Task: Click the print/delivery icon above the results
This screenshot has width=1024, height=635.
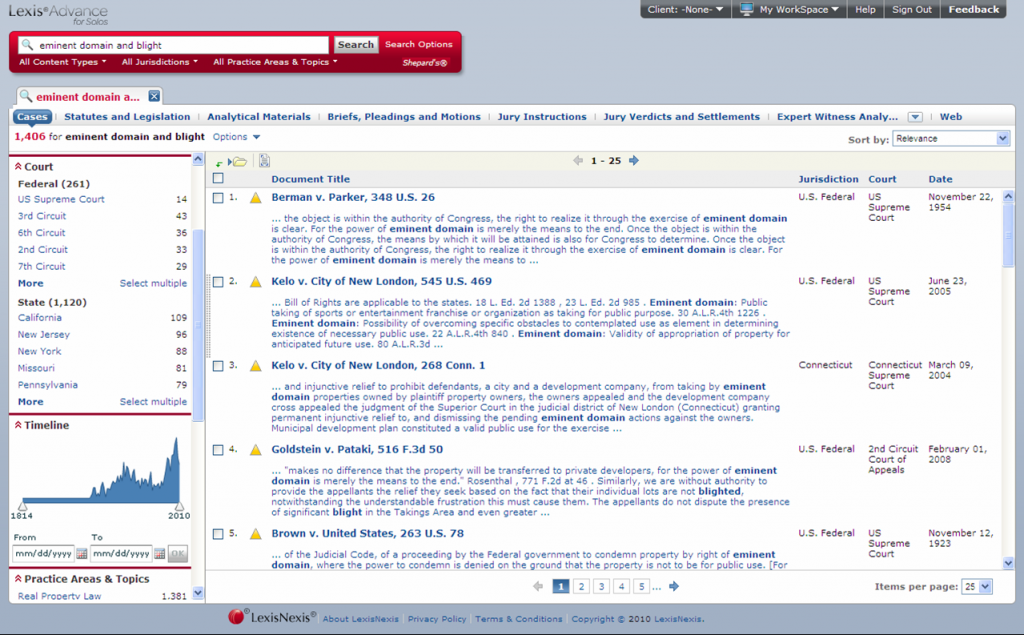Action: point(262,160)
